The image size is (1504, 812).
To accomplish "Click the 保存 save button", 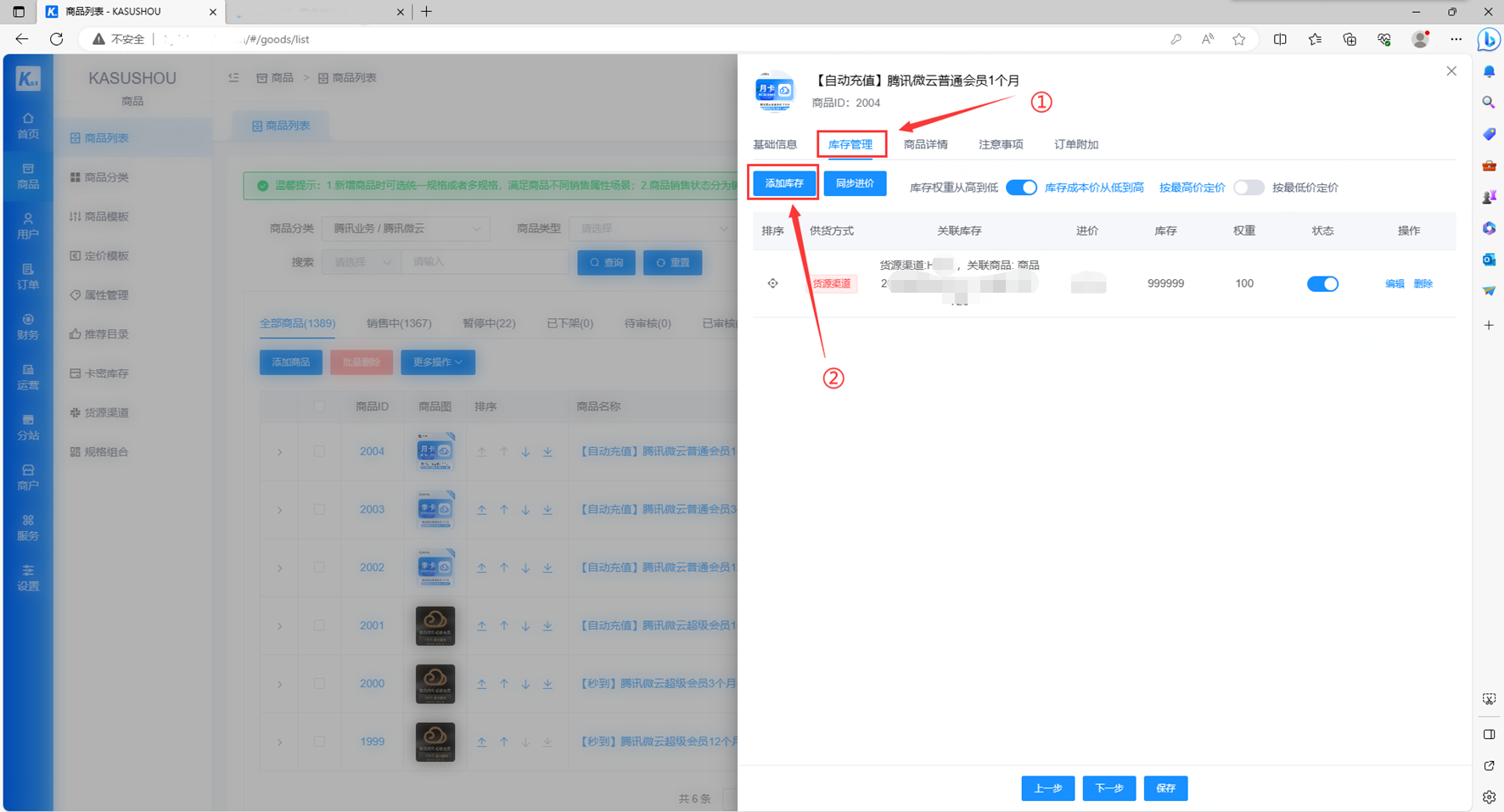I will coord(1165,788).
